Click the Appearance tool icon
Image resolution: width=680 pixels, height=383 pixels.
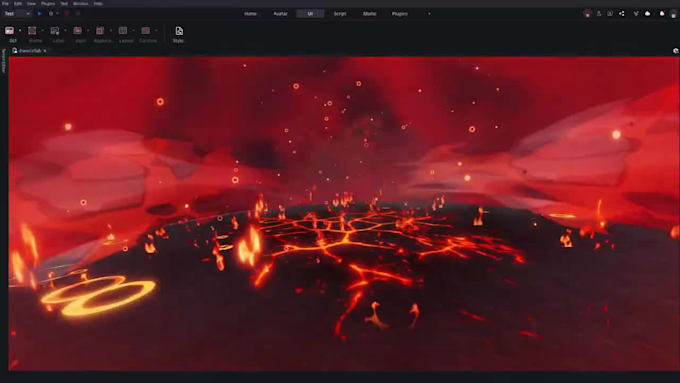[100, 31]
